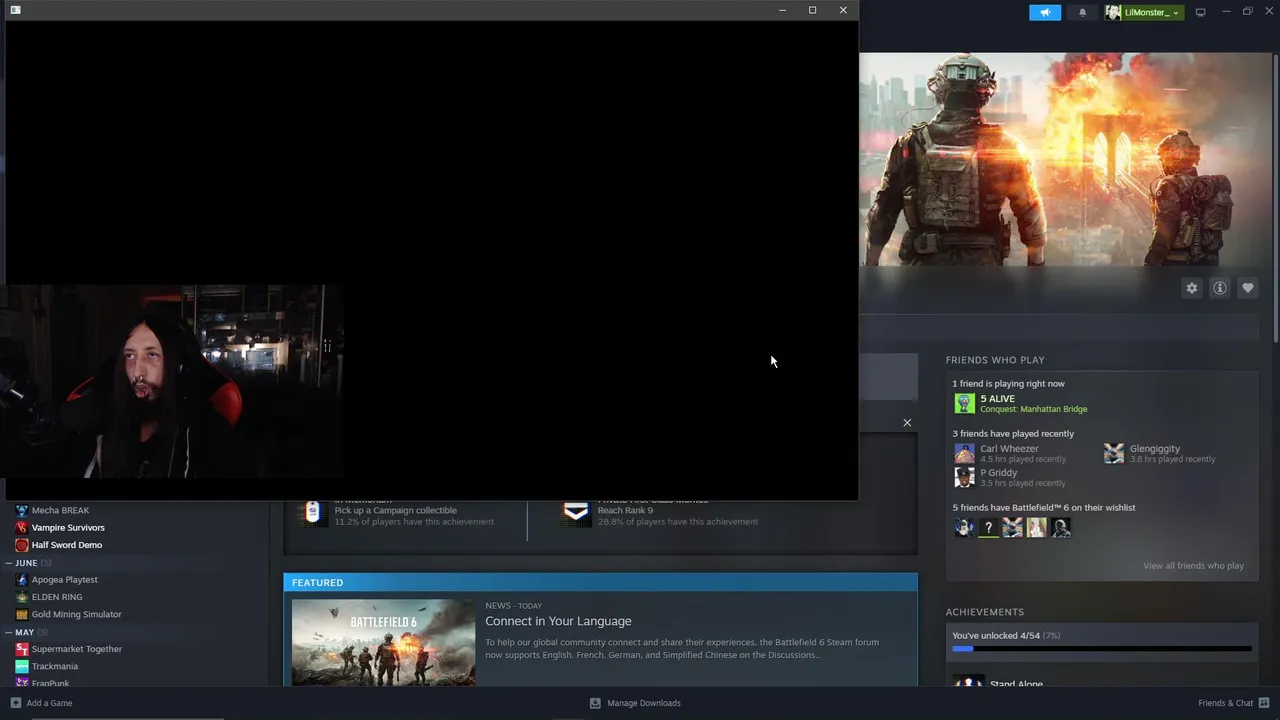Click Add a Game button
1280x720 pixels.
(41, 703)
